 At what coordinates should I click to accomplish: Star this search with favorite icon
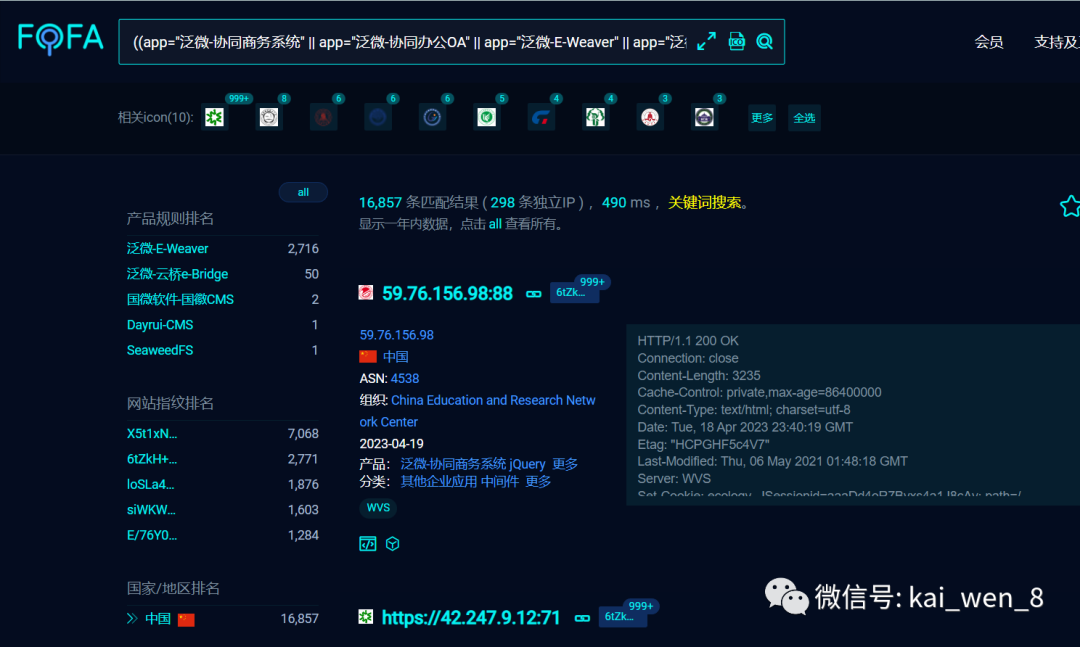(x=1070, y=206)
